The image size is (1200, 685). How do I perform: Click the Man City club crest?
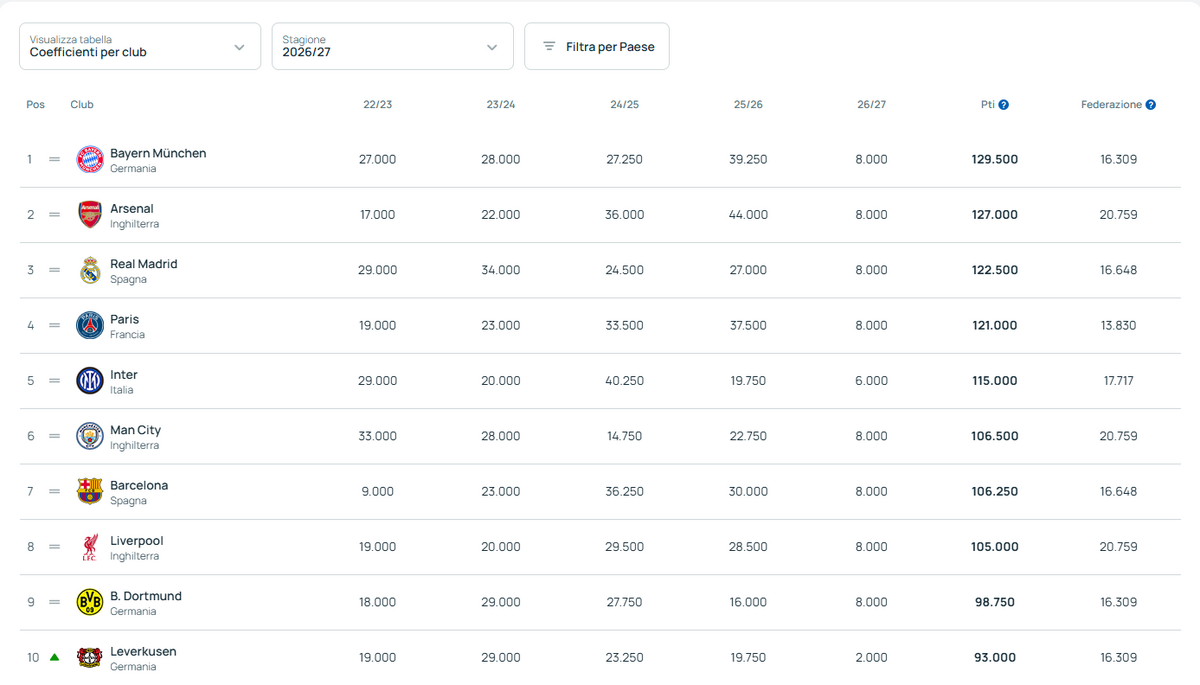click(90, 436)
